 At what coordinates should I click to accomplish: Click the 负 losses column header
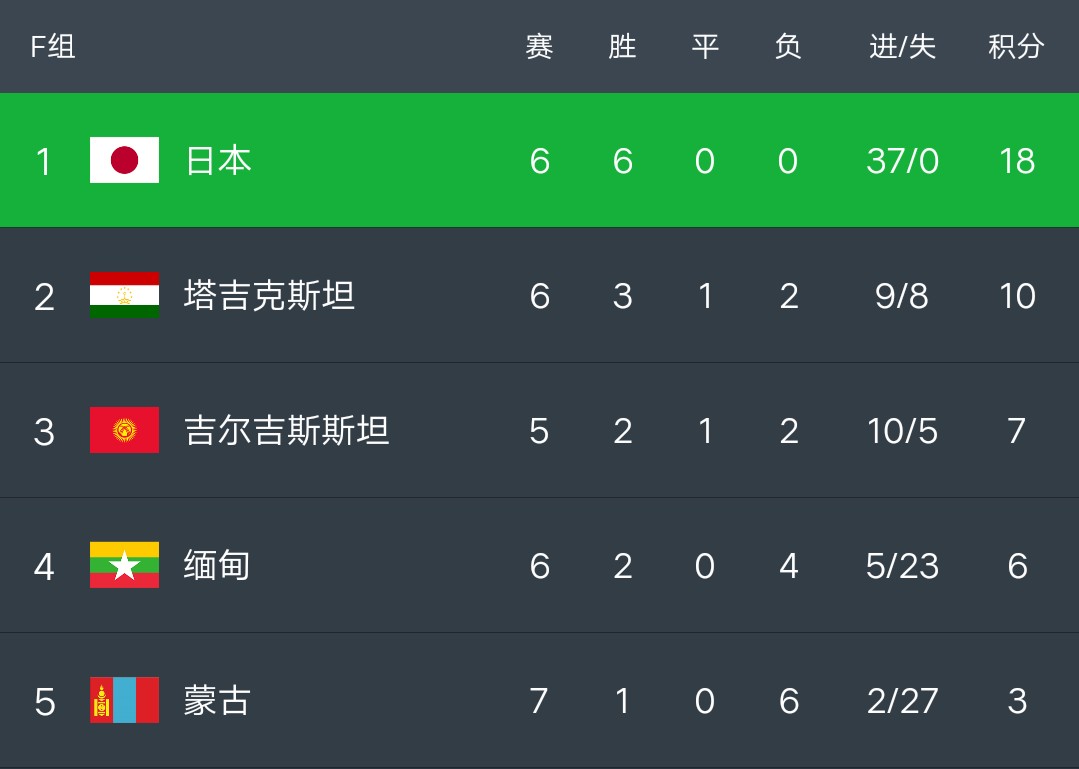tap(788, 46)
